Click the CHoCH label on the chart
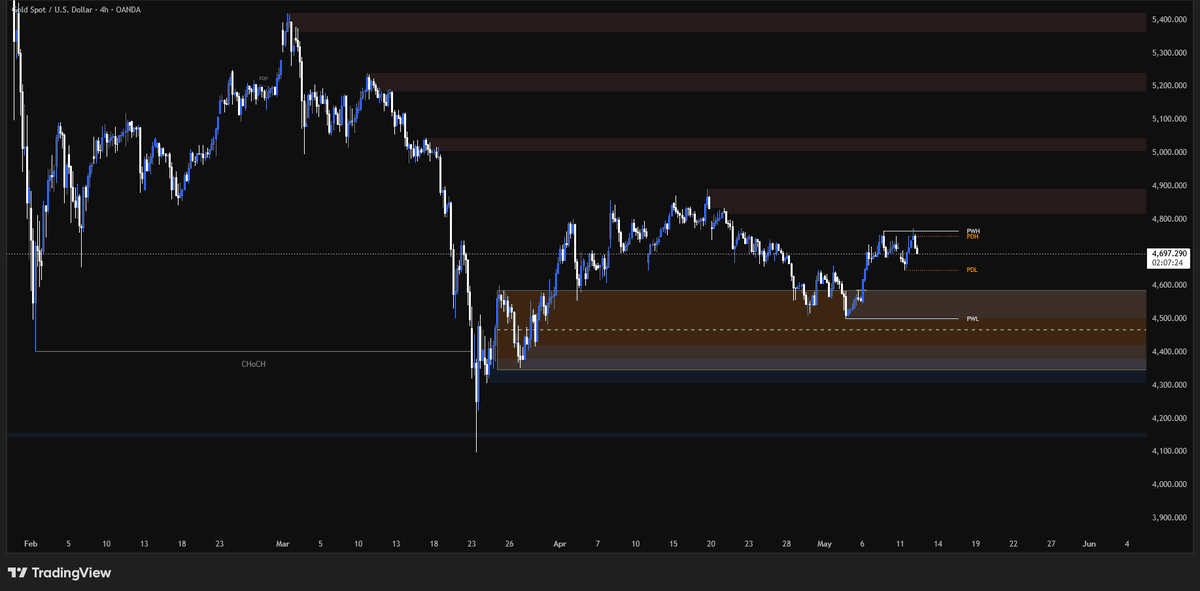This screenshot has height=591, width=1200. [254, 365]
